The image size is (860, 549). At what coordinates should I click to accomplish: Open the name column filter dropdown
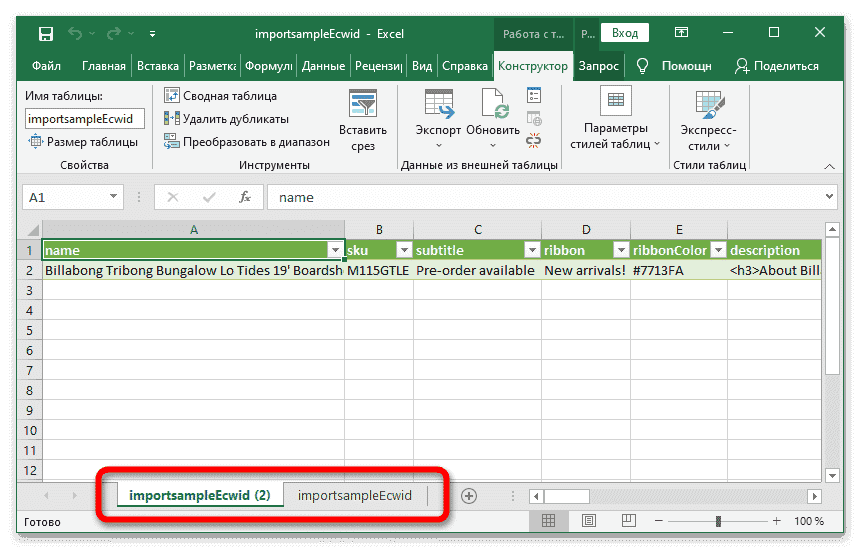click(334, 250)
